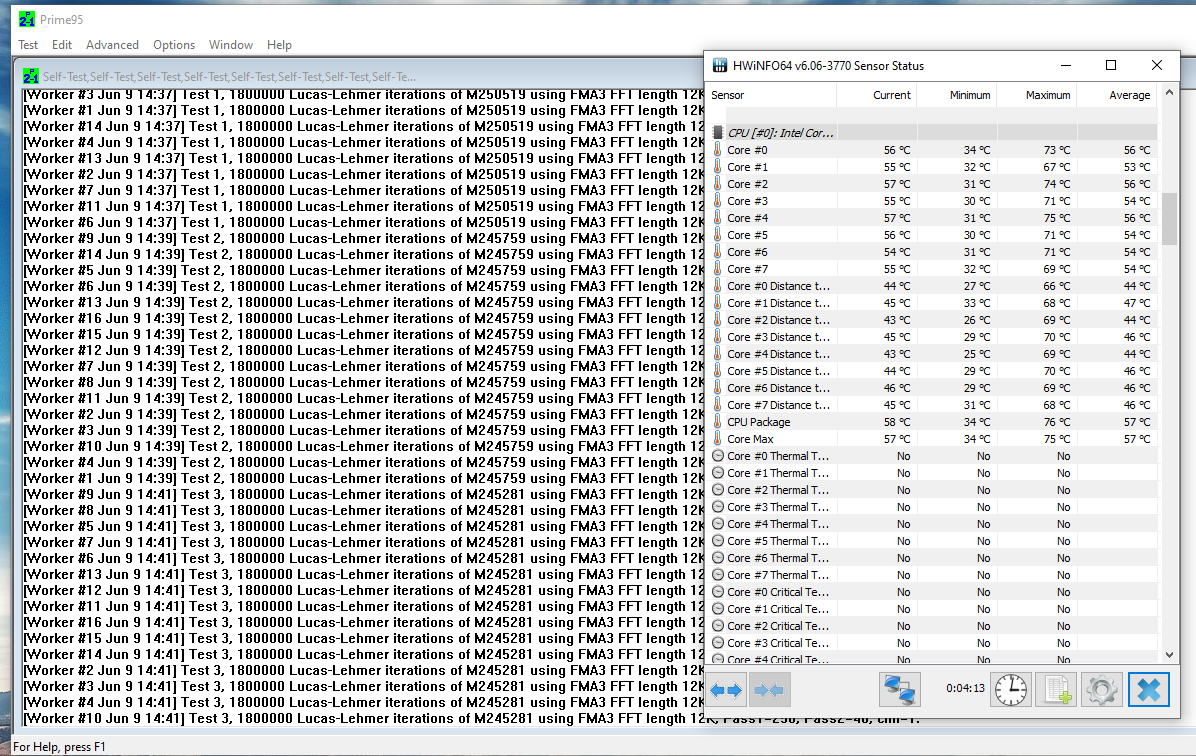
Task: Click the Minimum column header
Action: pyautogui.click(x=956, y=95)
